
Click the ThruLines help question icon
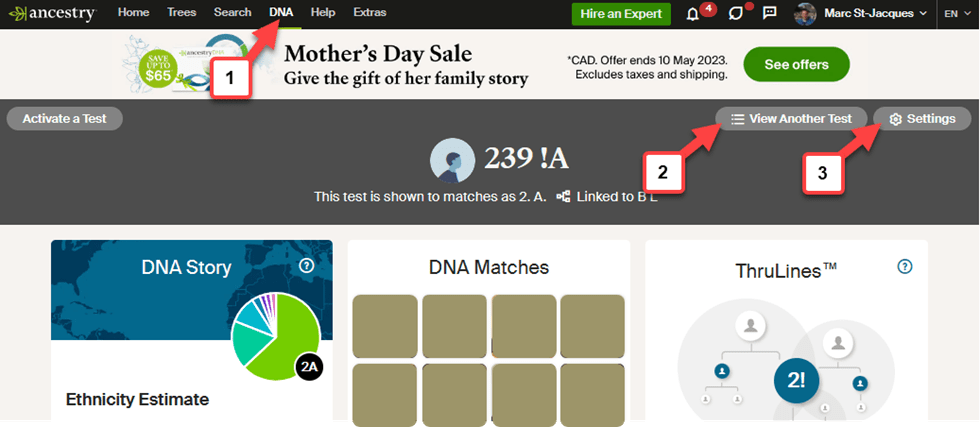tap(905, 266)
